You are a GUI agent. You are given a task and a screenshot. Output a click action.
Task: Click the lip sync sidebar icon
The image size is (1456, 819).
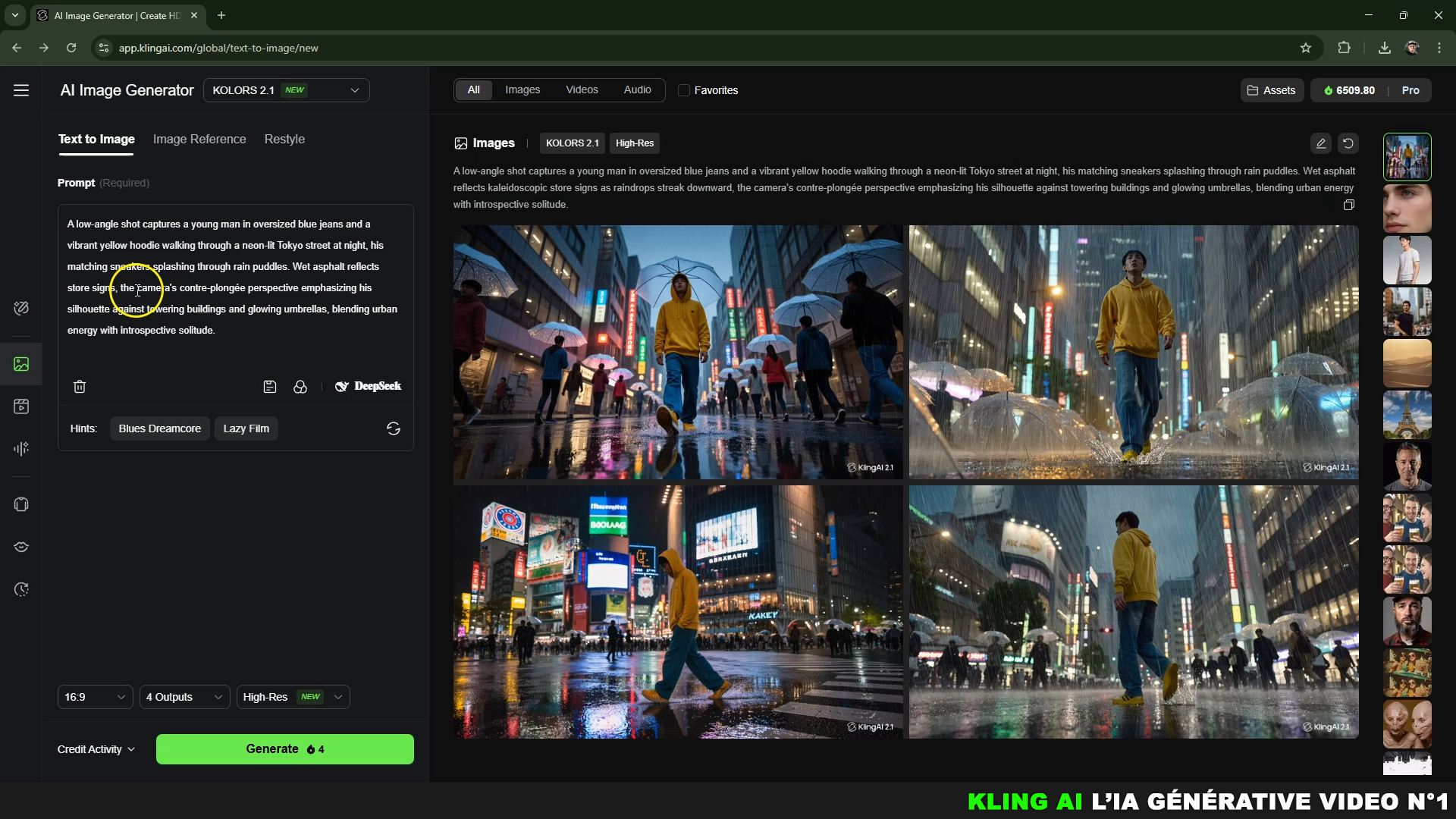pyautogui.click(x=21, y=547)
